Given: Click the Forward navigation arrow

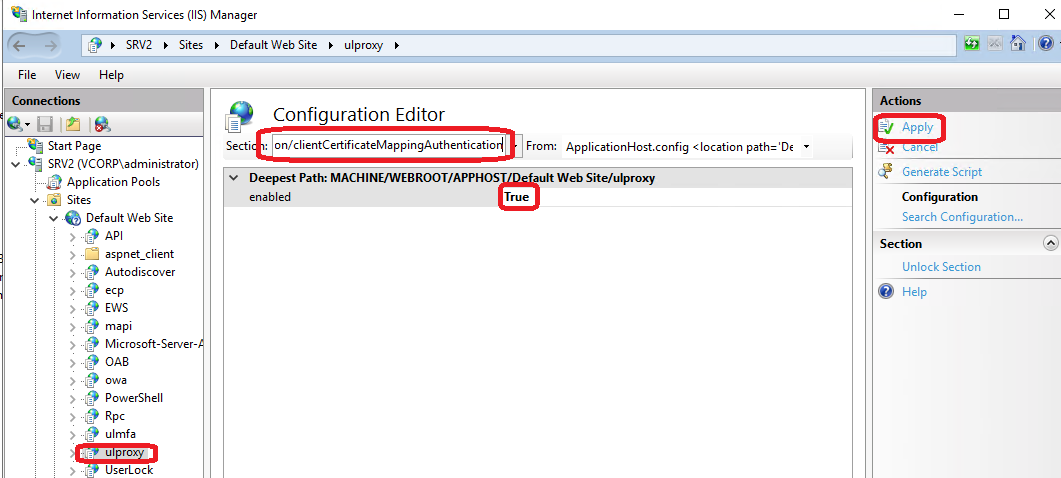Looking at the screenshot, I should click(49, 45).
